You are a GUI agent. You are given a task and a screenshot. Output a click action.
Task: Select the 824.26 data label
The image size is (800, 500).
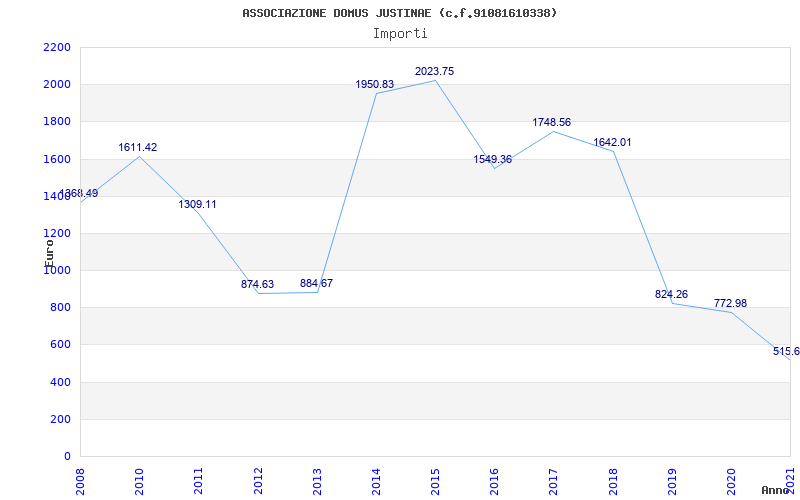(x=671, y=294)
